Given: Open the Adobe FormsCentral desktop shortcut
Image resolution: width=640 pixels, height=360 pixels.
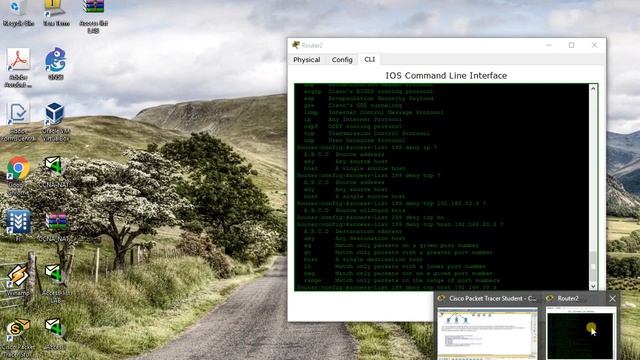Looking at the screenshot, I should [18, 122].
